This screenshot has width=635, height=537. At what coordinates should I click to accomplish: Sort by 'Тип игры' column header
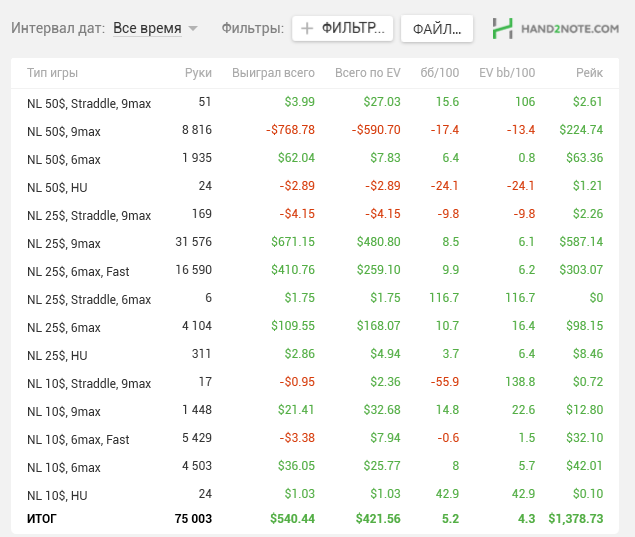52,73
